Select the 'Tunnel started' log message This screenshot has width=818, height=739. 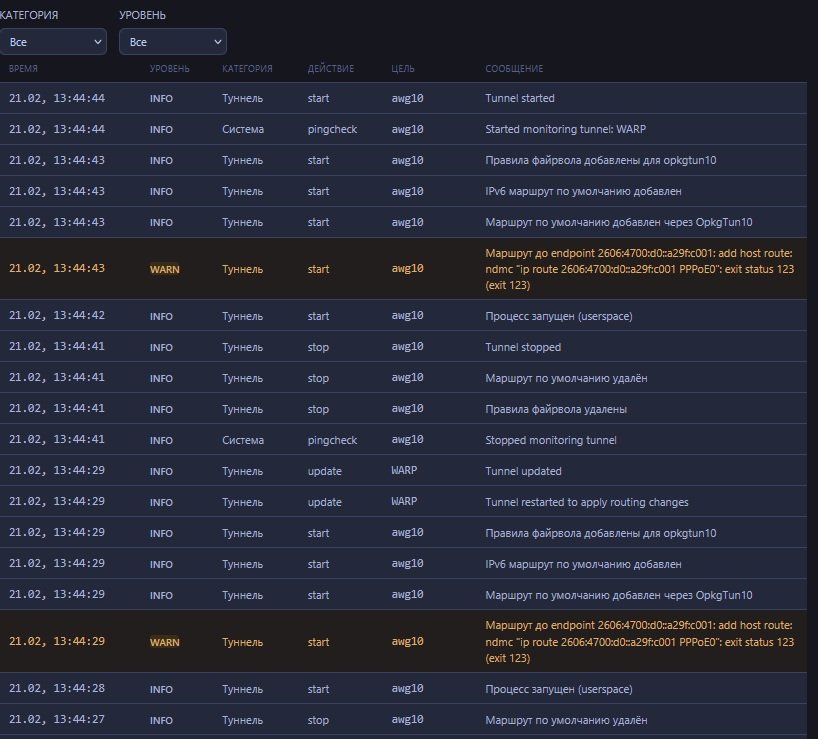pyautogui.click(x=520, y=99)
